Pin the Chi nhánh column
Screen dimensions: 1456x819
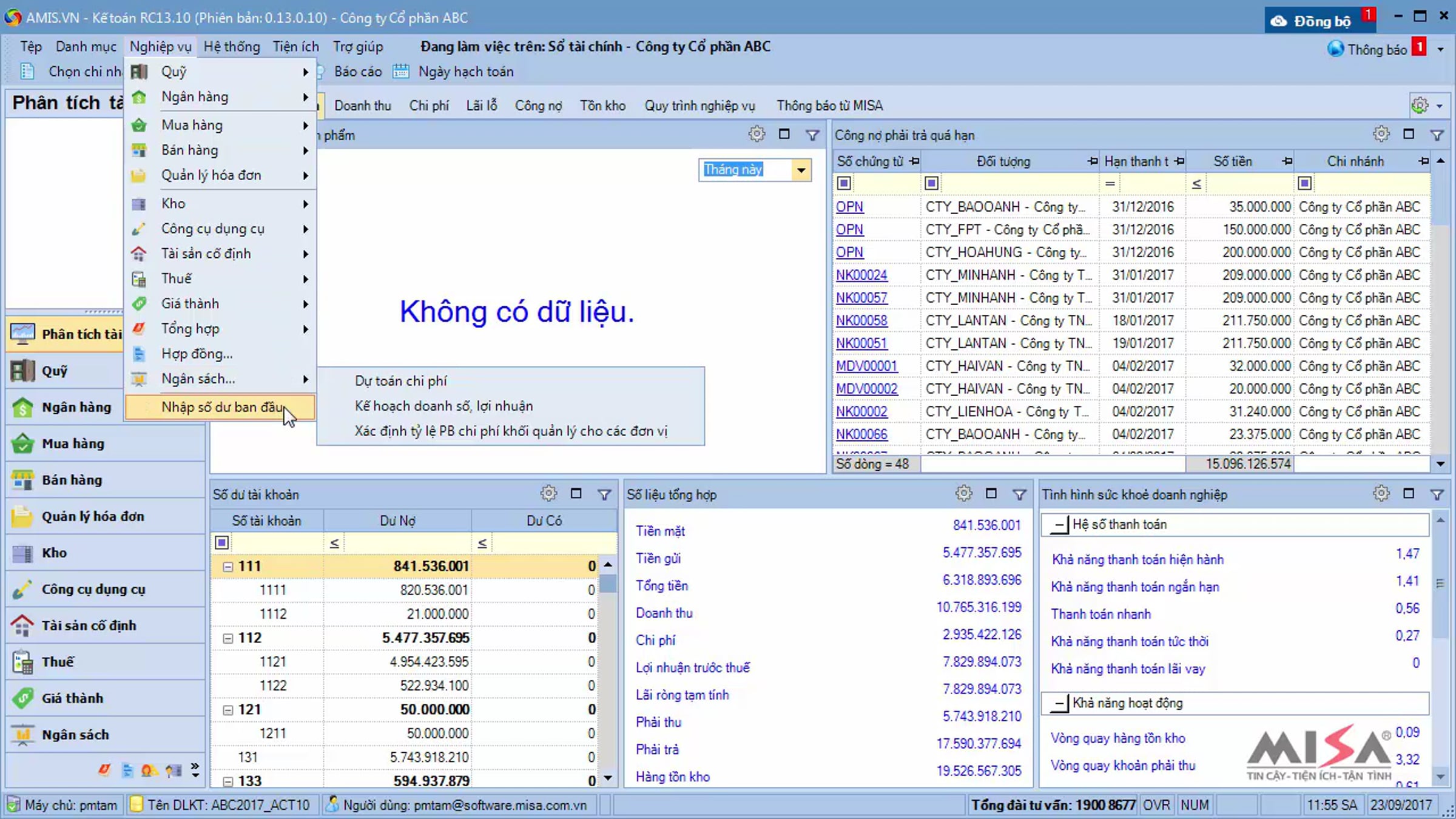point(1423,161)
